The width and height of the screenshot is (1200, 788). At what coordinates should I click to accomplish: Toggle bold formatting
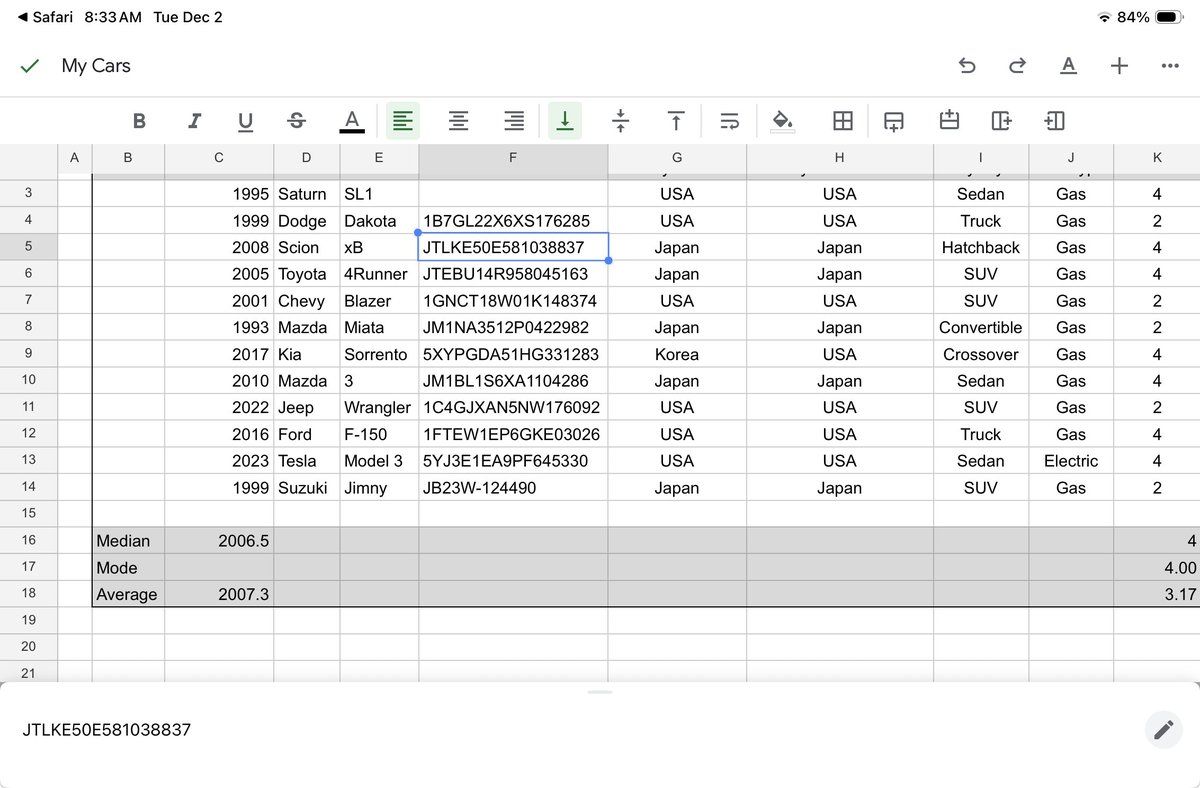coord(139,121)
